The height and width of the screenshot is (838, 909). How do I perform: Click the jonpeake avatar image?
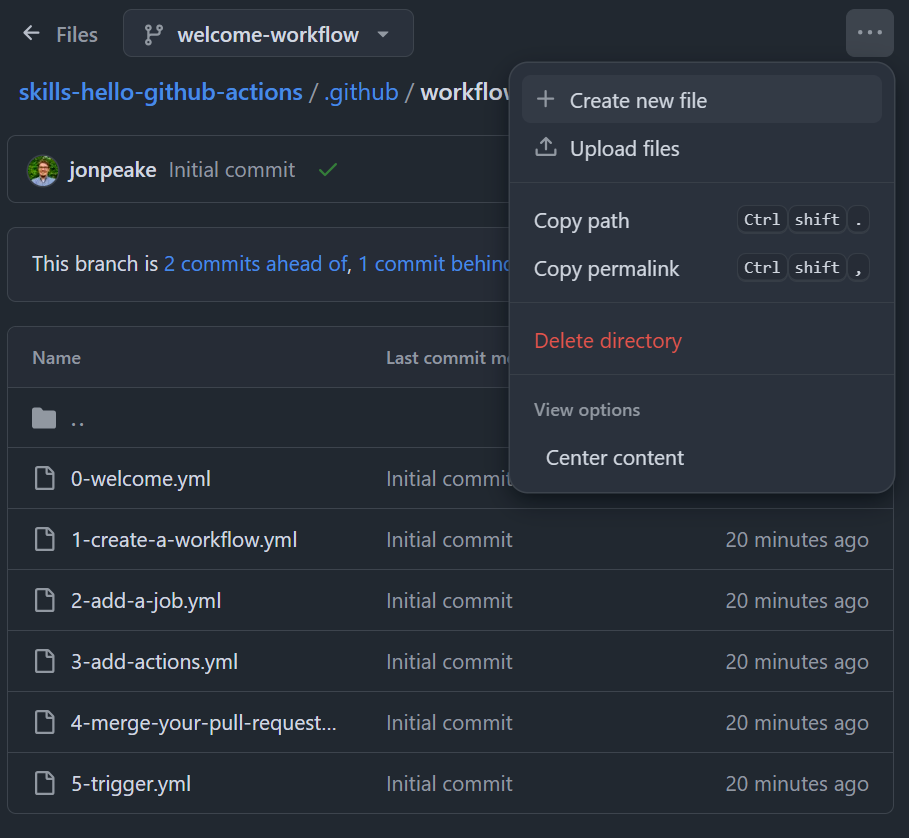tap(43, 170)
